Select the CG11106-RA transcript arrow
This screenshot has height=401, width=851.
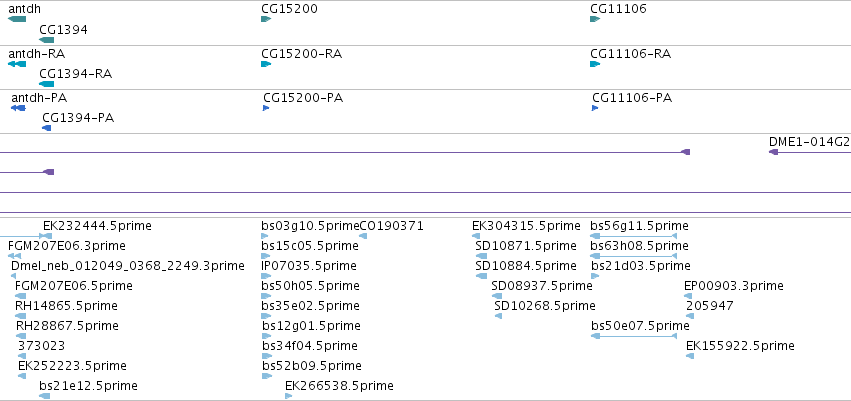point(595,64)
